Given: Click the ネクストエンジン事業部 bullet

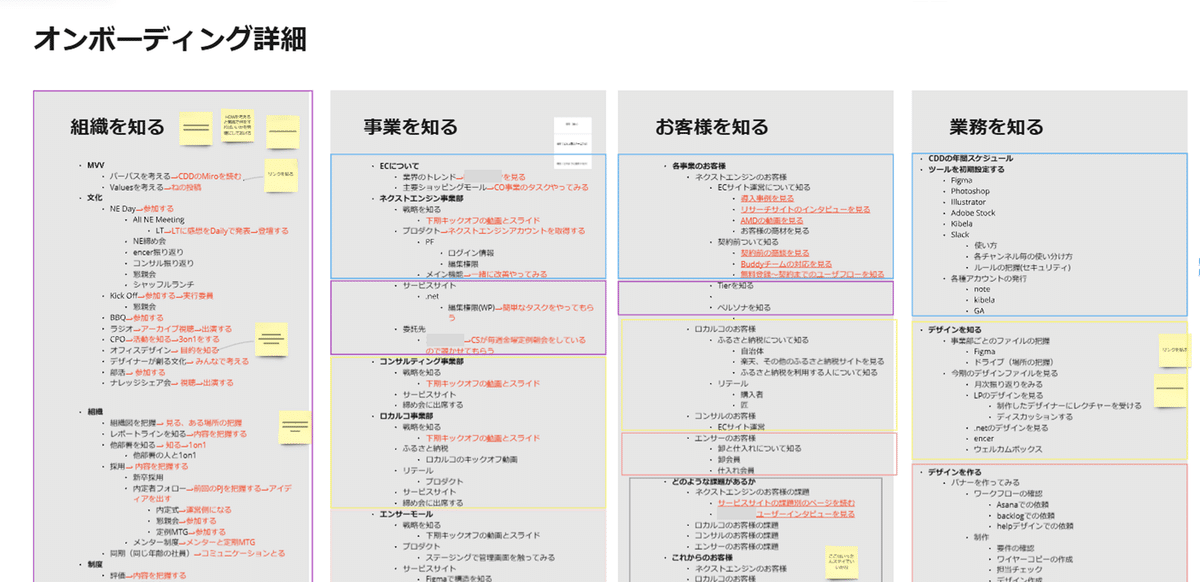Looking at the screenshot, I should [x=420, y=199].
